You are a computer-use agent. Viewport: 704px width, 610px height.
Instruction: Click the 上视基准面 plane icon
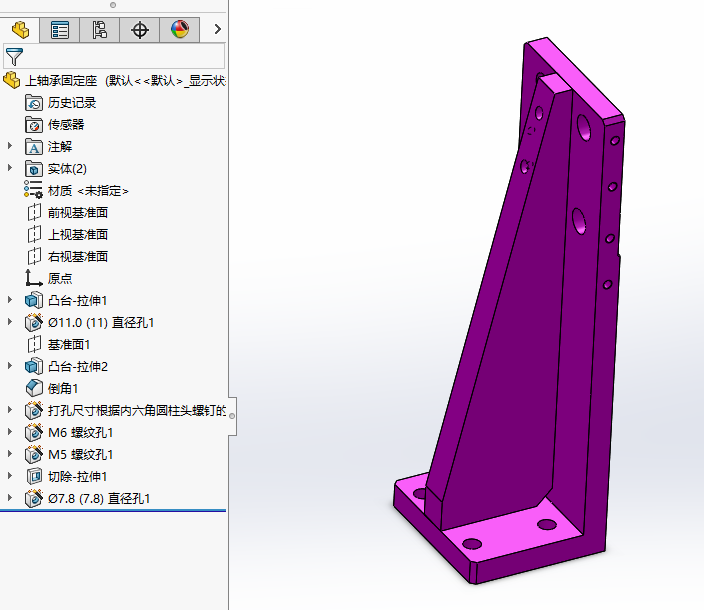click(34, 234)
